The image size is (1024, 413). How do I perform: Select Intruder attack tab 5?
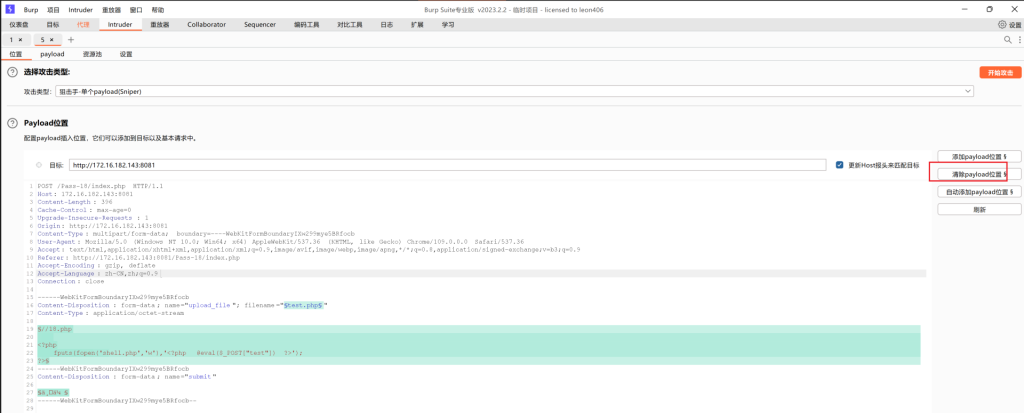pyautogui.click(x=42, y=40)
